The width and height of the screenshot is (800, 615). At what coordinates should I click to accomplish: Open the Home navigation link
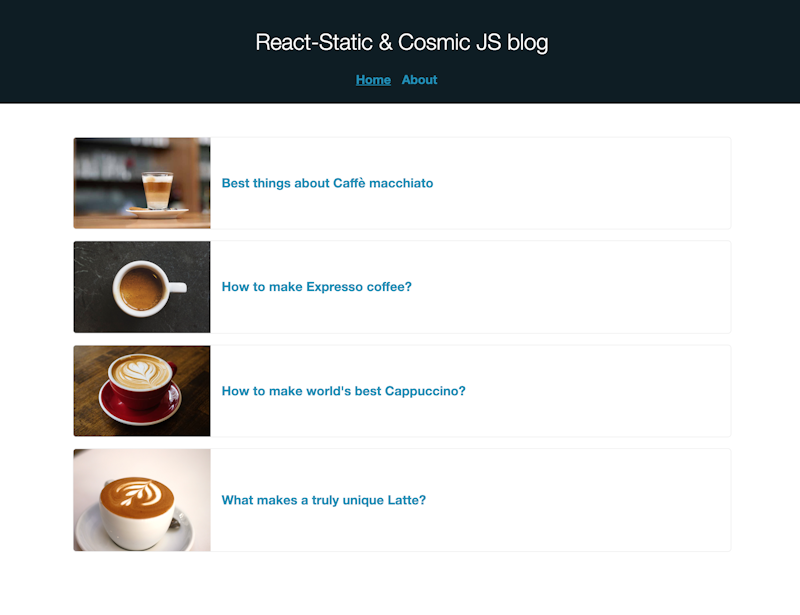[x=373, y=80]
